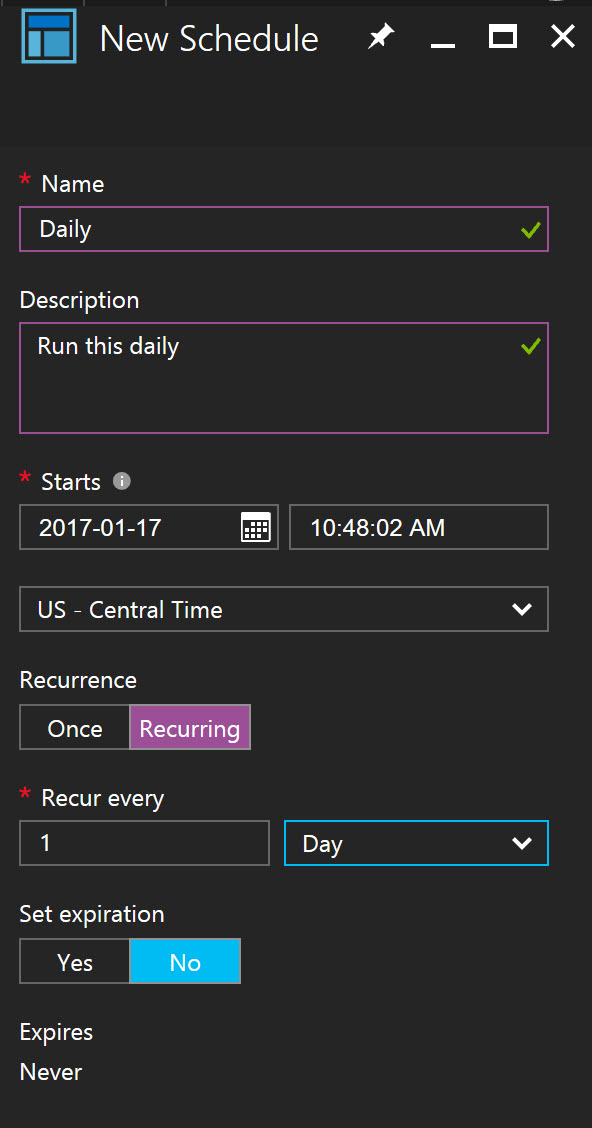Image resolution: width=592 pixels, height=1128 pixels.
Task: Click the Starts info icon
Action: click(122, 481)
